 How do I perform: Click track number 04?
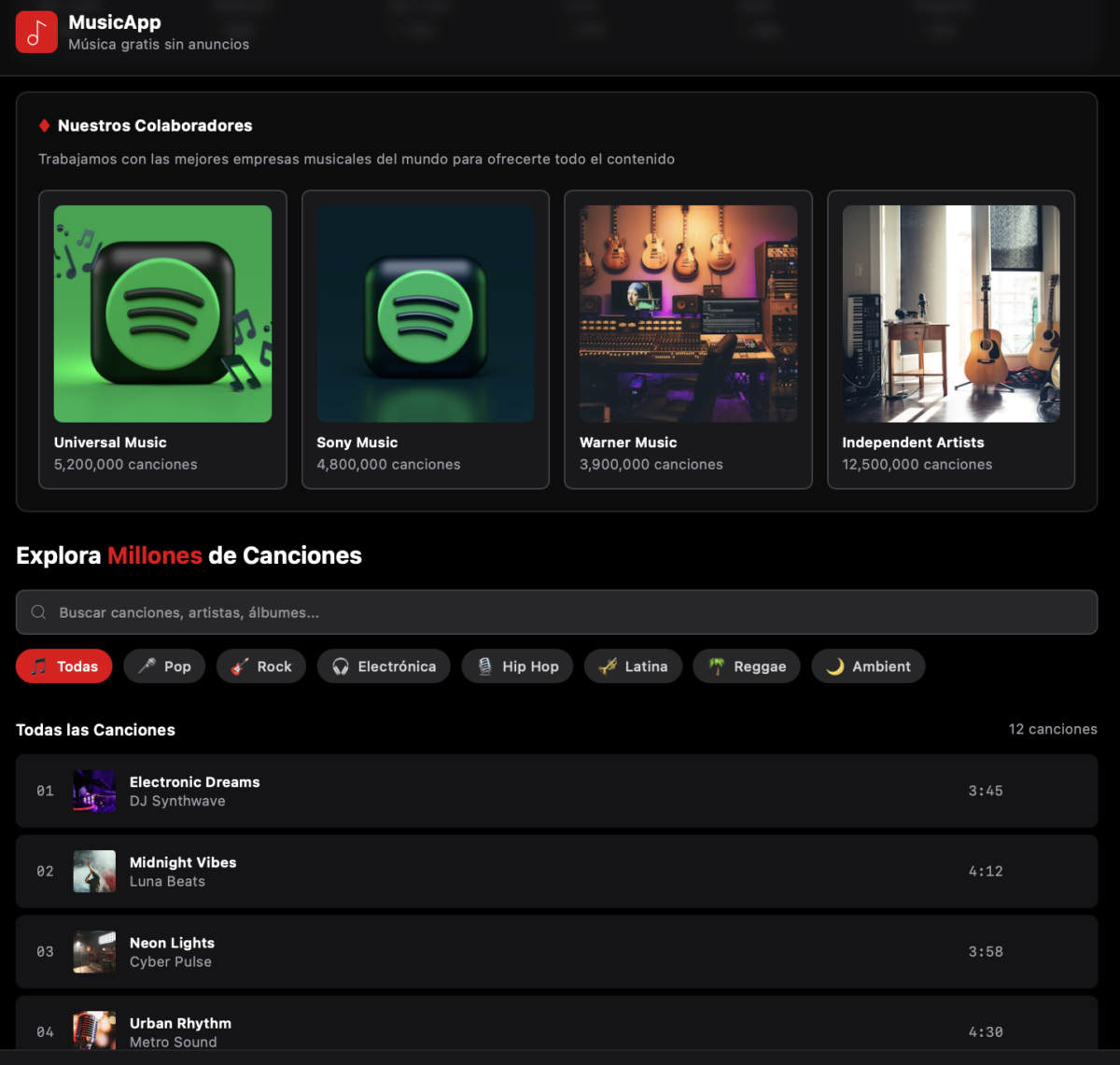[x=45, y=1031]
